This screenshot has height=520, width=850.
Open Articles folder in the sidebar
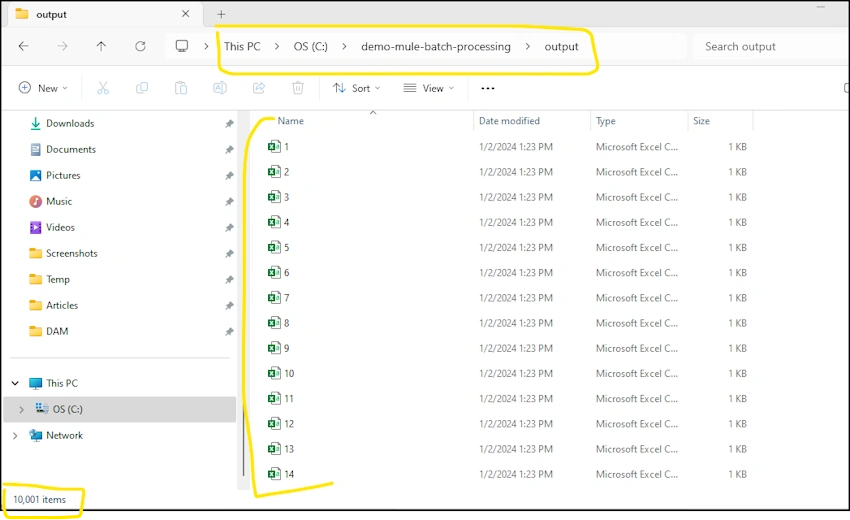(x=62, y=306)
